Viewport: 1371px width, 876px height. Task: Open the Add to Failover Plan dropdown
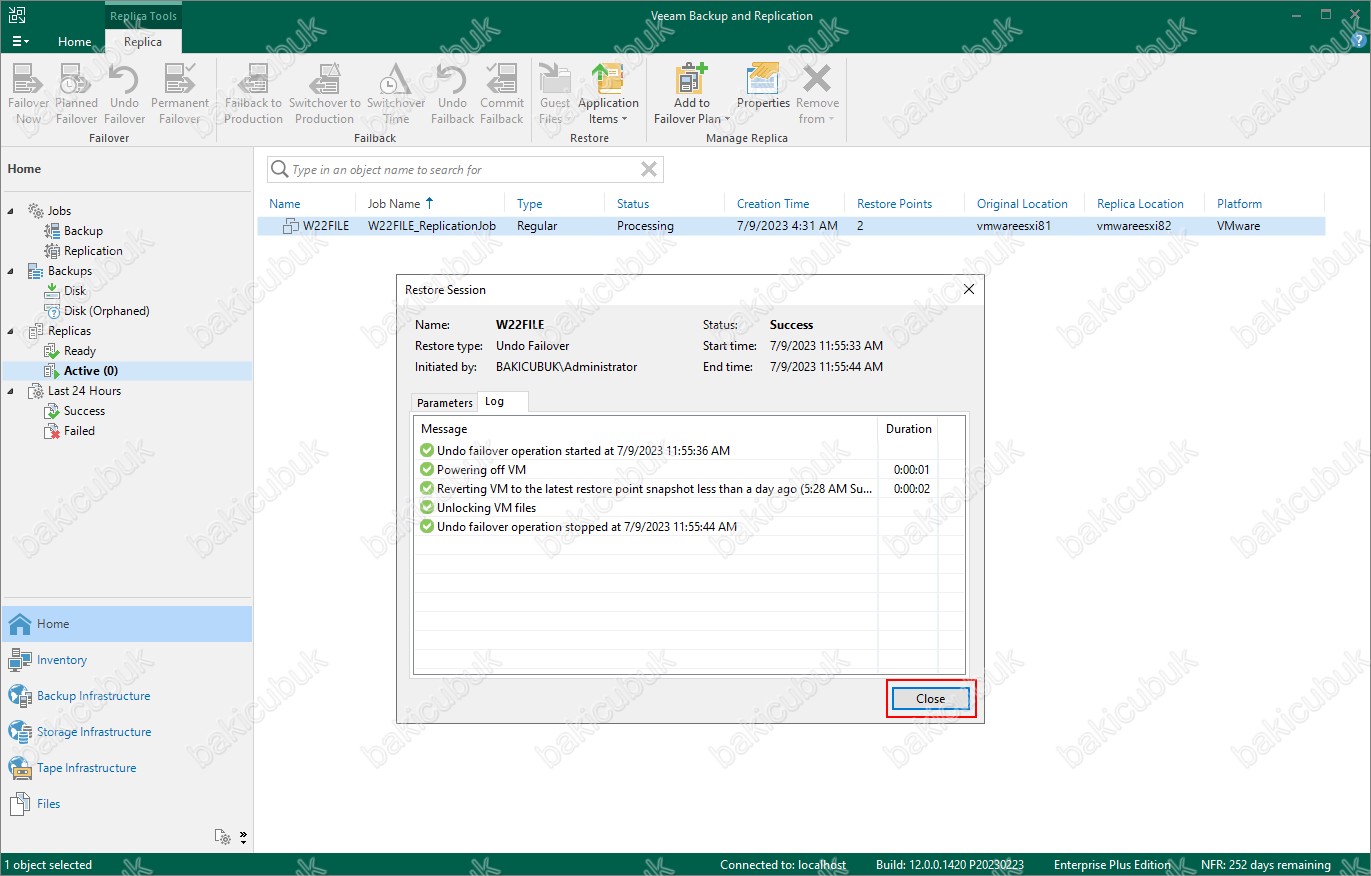coord(692,94)
